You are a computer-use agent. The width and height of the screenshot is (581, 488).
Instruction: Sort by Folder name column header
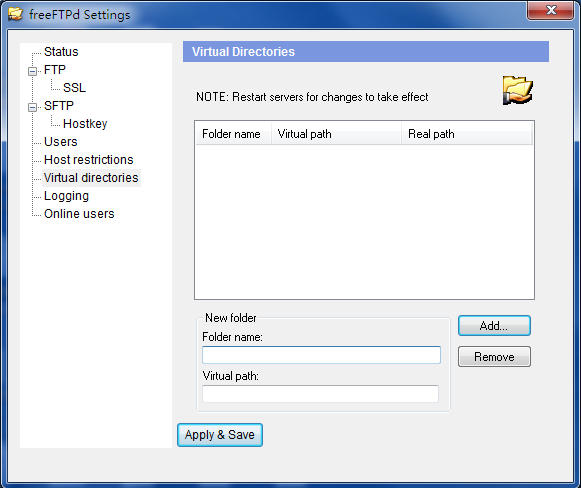(233, 134)
